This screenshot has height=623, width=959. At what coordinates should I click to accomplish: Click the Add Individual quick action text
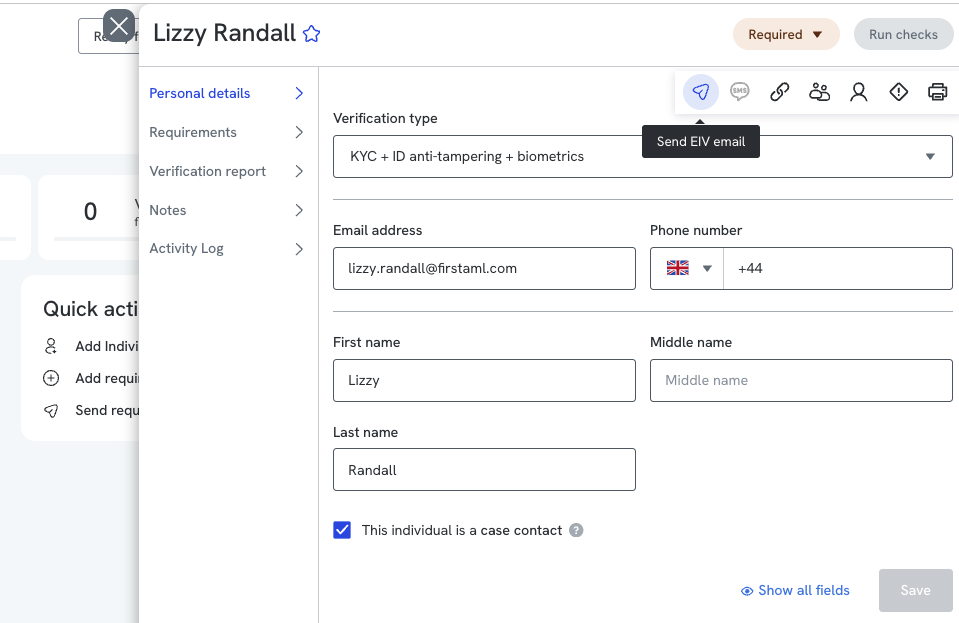(x=107, y=346)
